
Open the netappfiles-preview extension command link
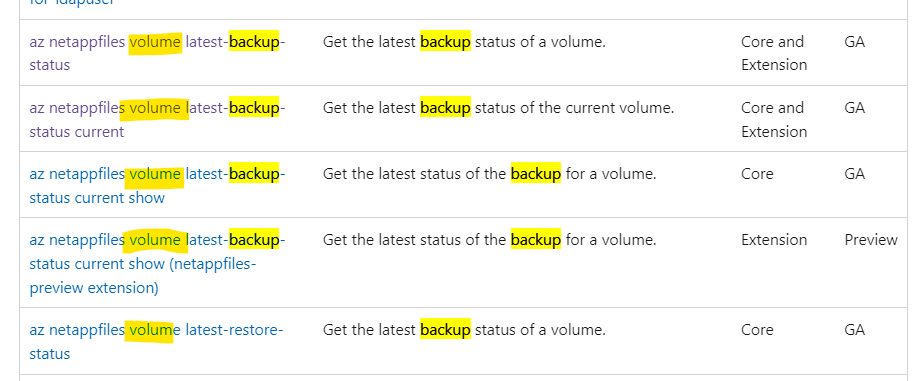coord(157,264)
